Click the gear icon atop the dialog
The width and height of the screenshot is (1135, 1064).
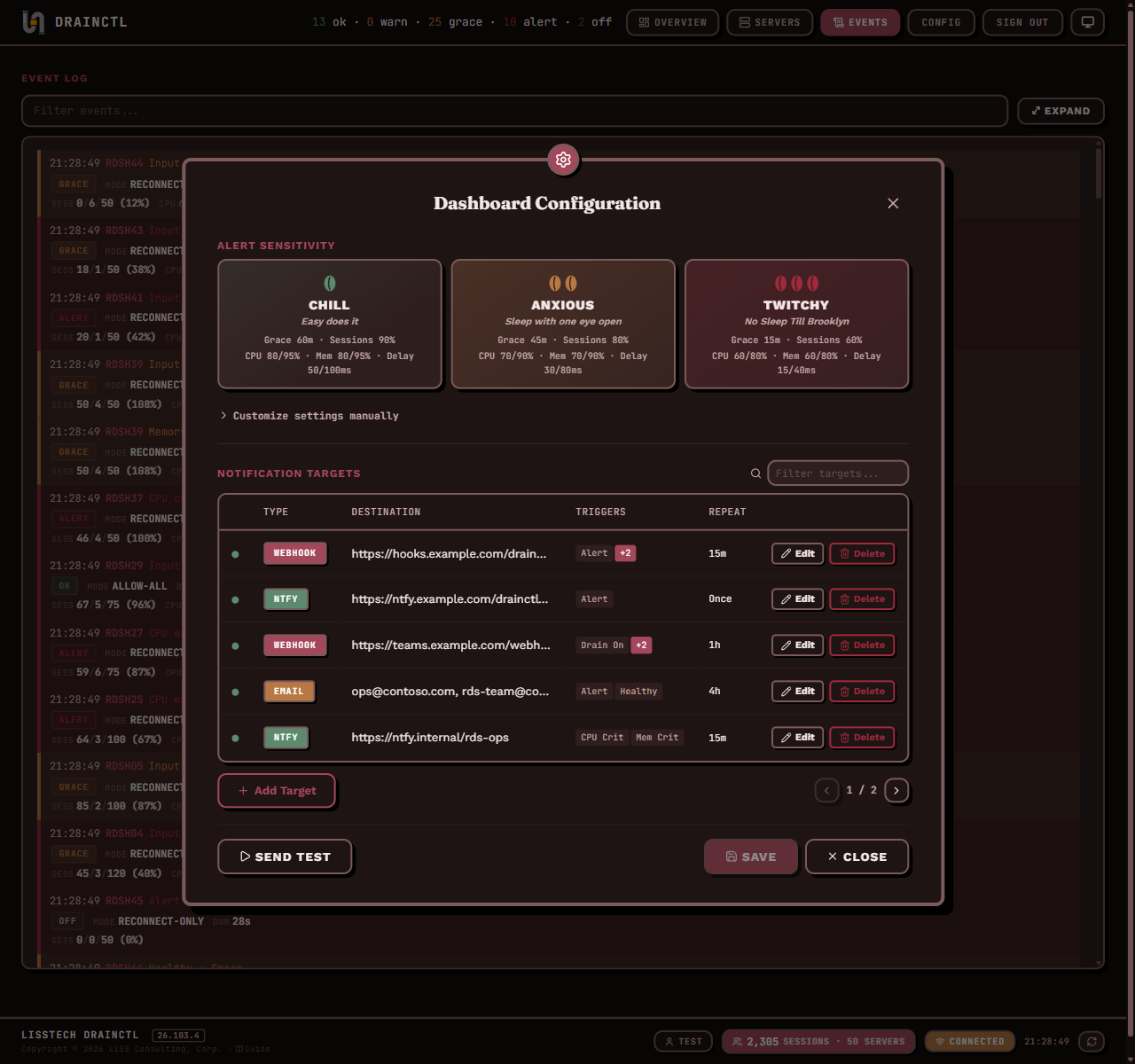(x=563, y=160)
